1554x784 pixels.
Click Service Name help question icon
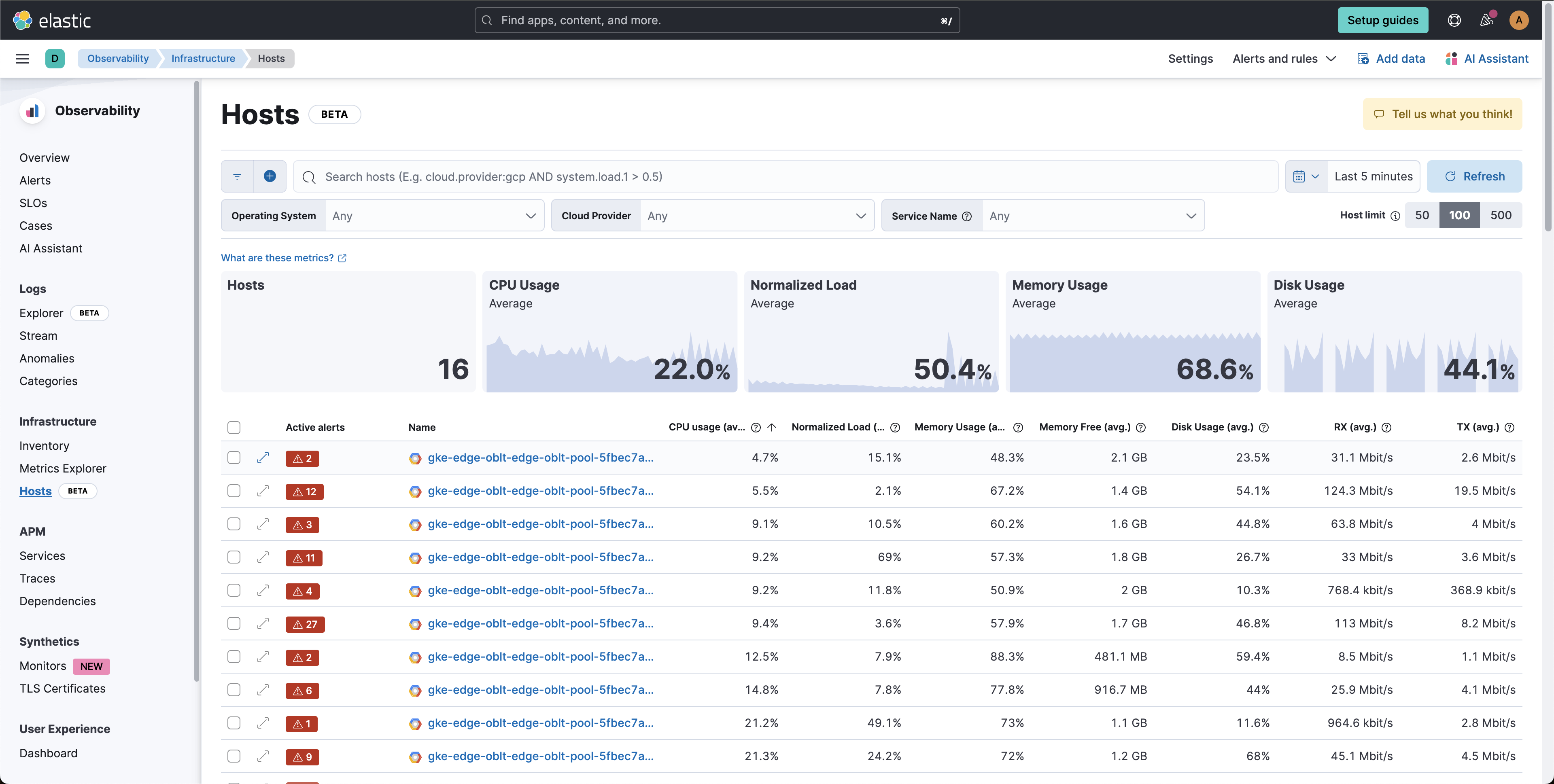(966, 216)
